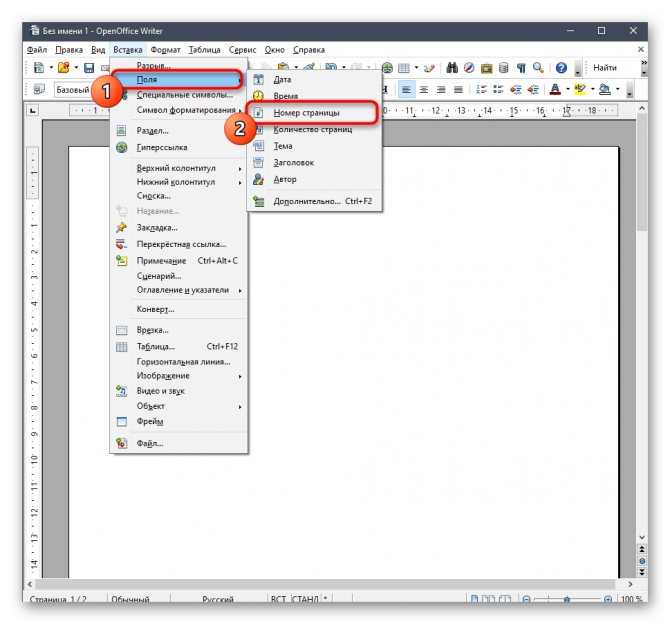
Task: Choose Таблица... Ctrl+F12 menu entry
Action: click(x=179, y=347)
